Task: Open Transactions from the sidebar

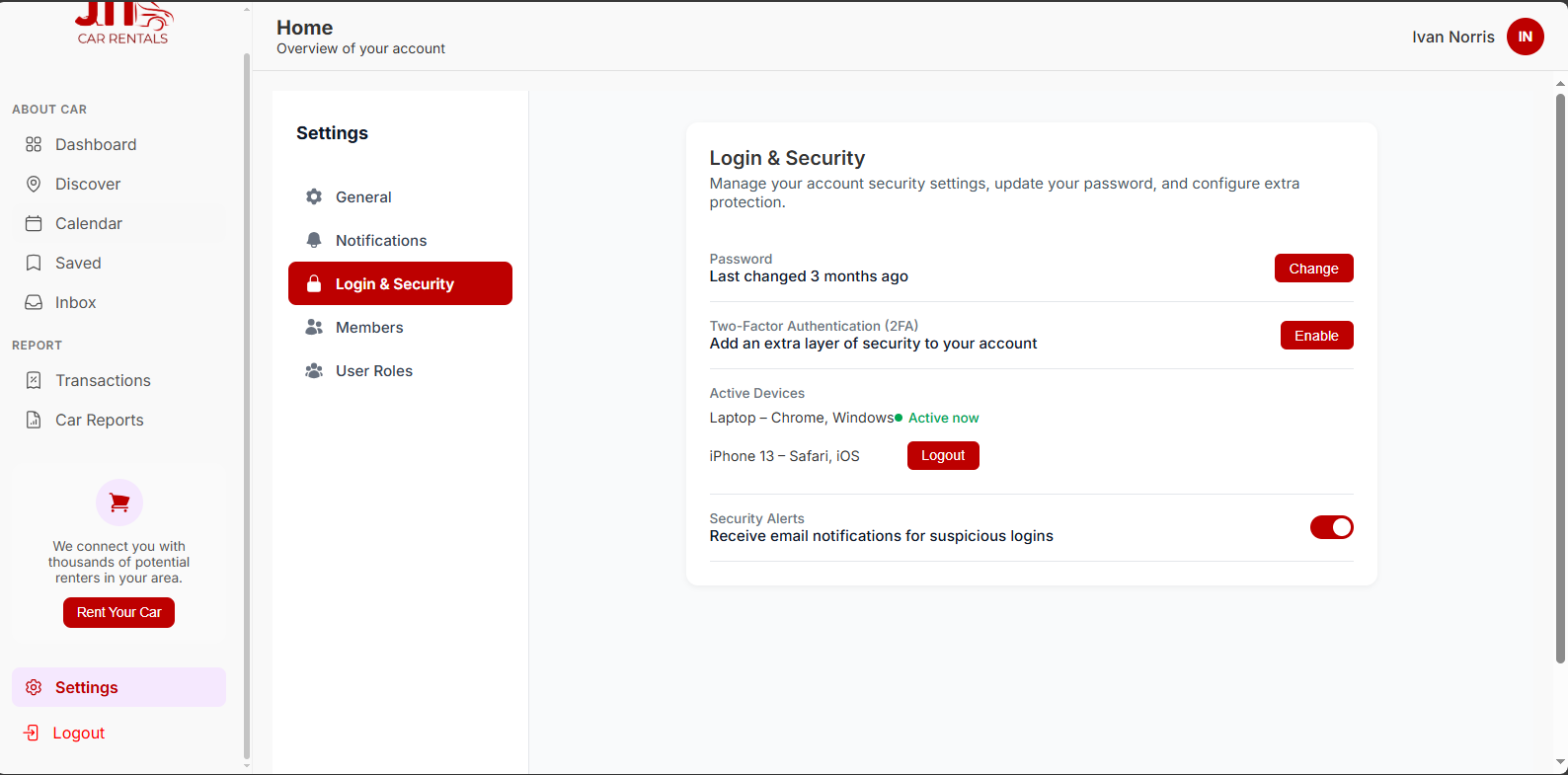Action: point(118,380)
